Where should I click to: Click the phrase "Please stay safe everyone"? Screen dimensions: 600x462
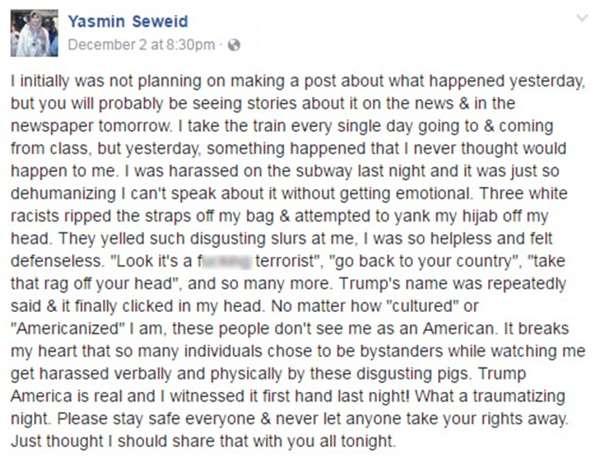[156, 419]
